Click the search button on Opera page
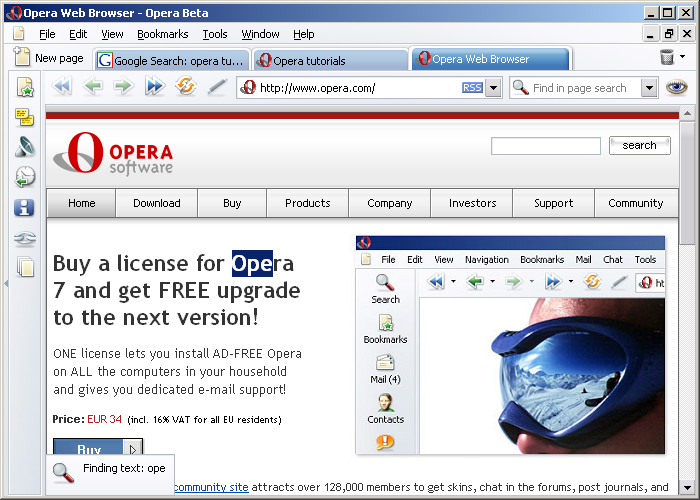 639,146
